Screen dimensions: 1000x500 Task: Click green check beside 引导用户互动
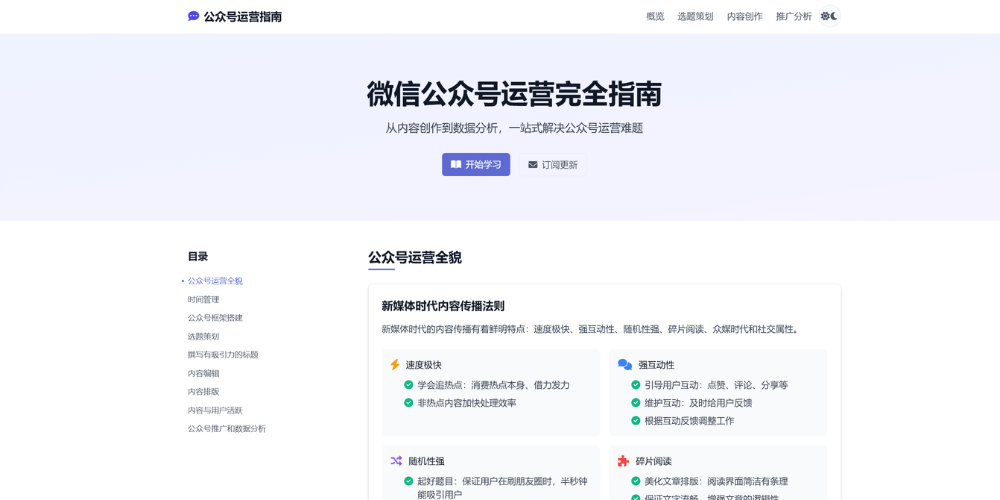pyautogui.click(x=636, y=385)
